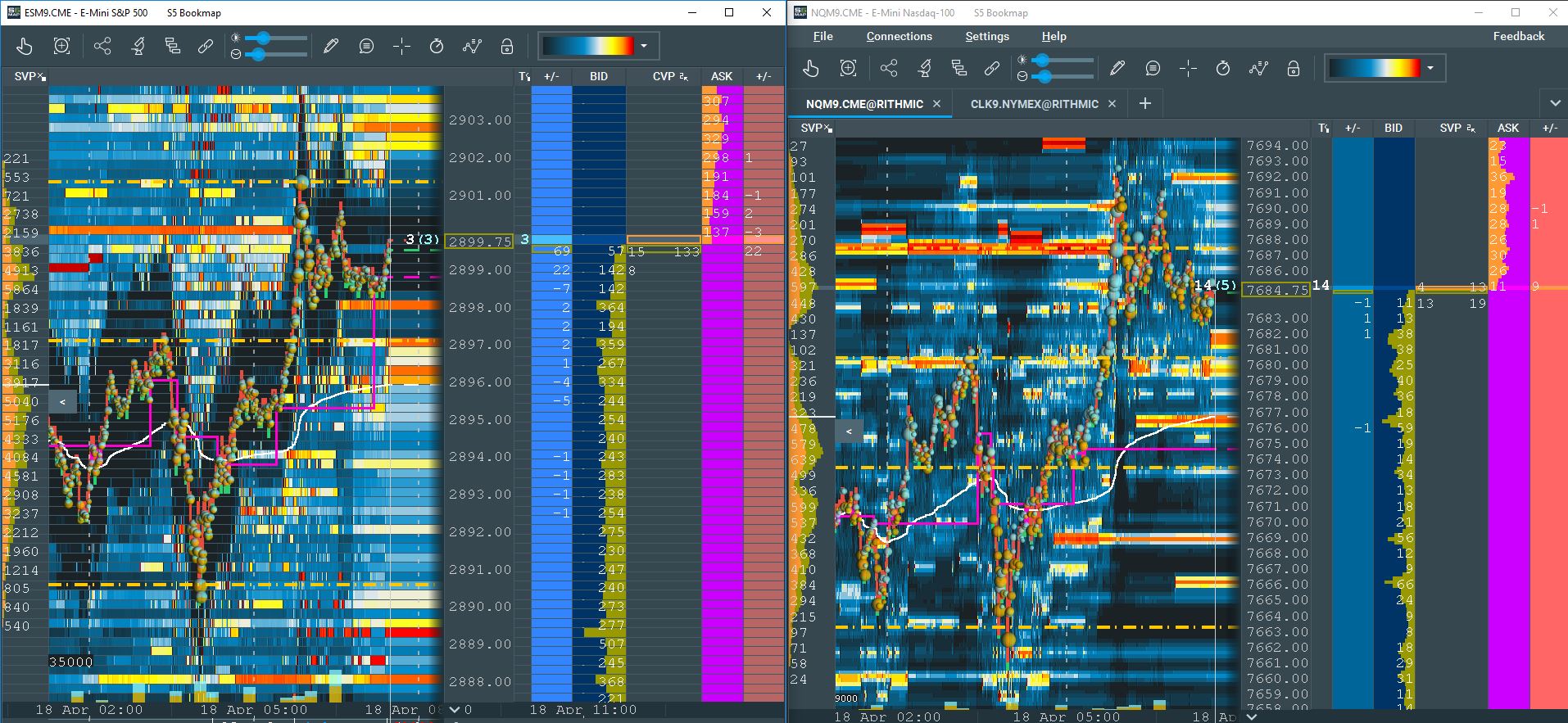Viewport: 1568px width, 723px height.
Task: Open the indicators chart icon in ESM9 toolbar
Action: click(x=472, y=47)
